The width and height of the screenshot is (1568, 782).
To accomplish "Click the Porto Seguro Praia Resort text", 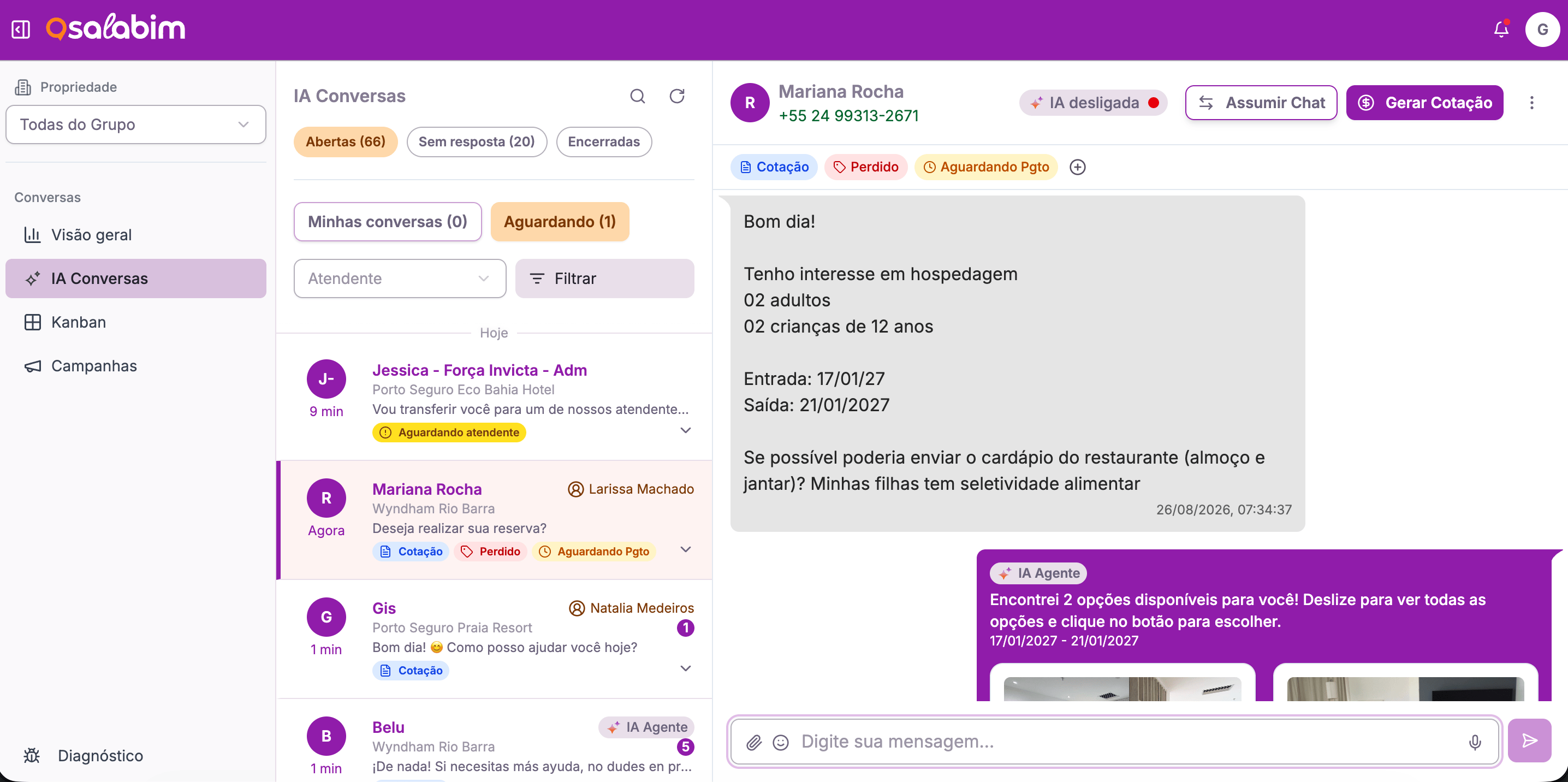I will (452, 628).
